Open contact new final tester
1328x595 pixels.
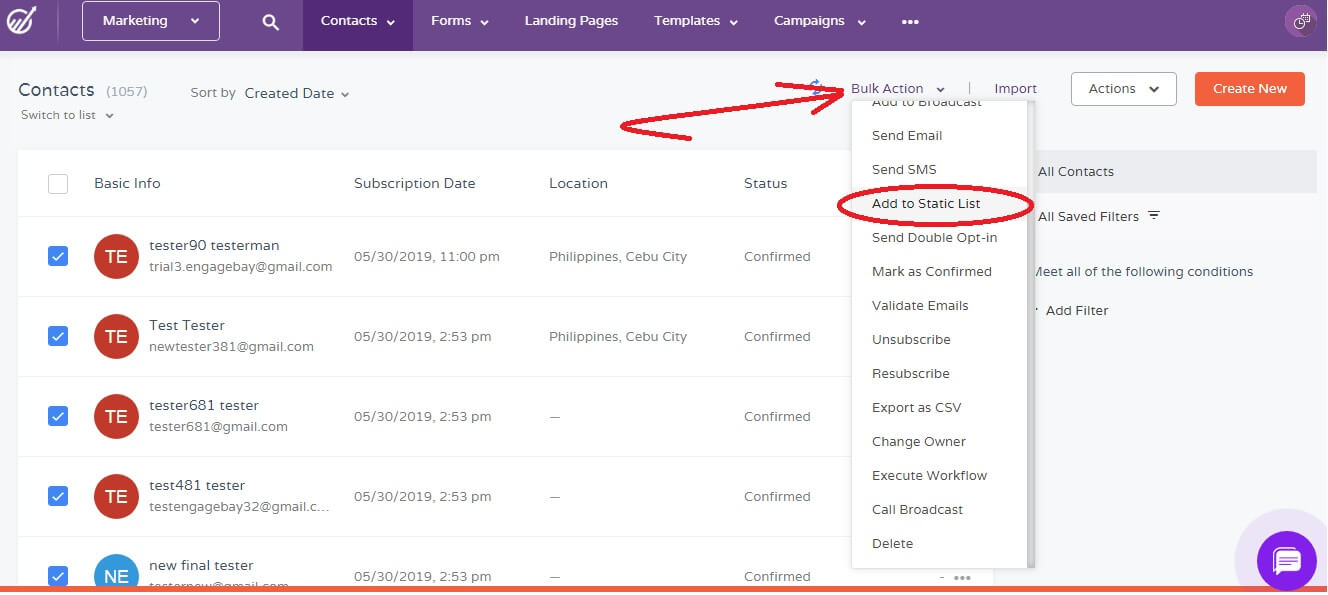click(201, 566)
